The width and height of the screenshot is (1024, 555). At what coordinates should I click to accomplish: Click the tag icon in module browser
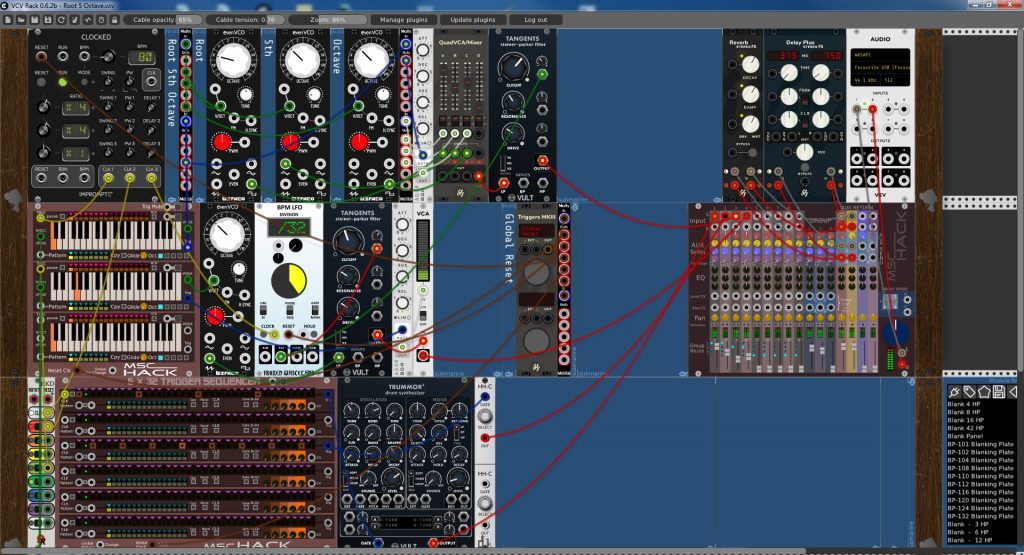pyautogui.click(x=969, y=392)
